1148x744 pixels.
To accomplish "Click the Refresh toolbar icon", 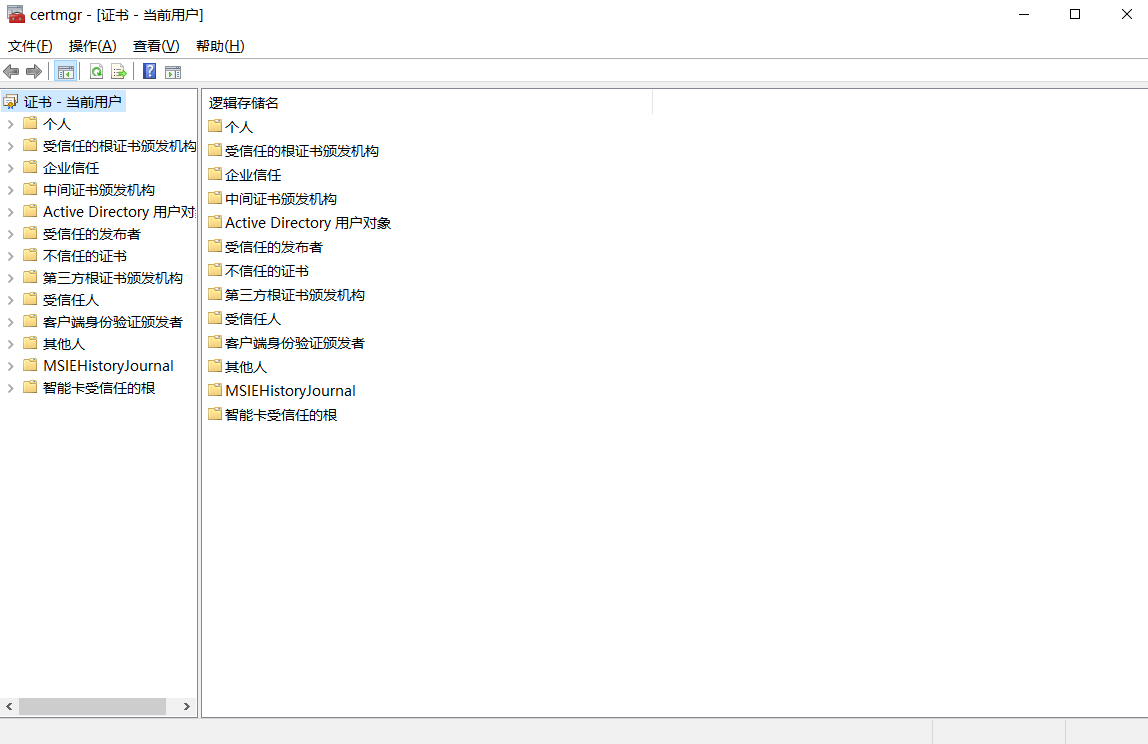I will pyautogui.click(x=96, y=71).
